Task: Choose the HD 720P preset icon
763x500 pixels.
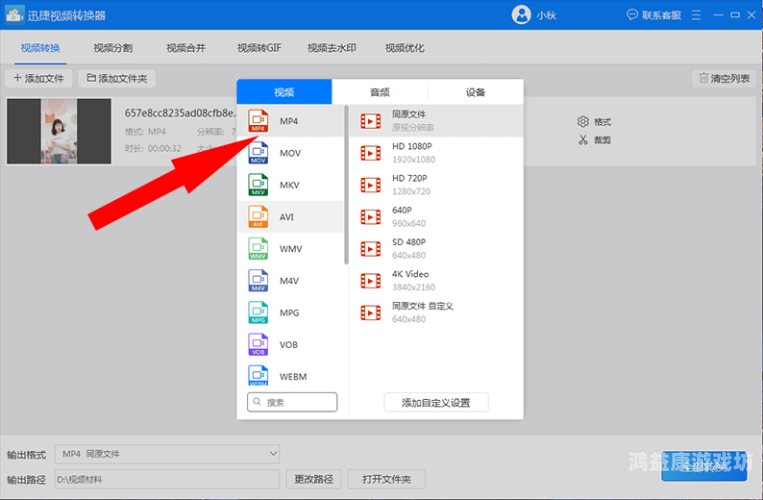Action: 371,185
